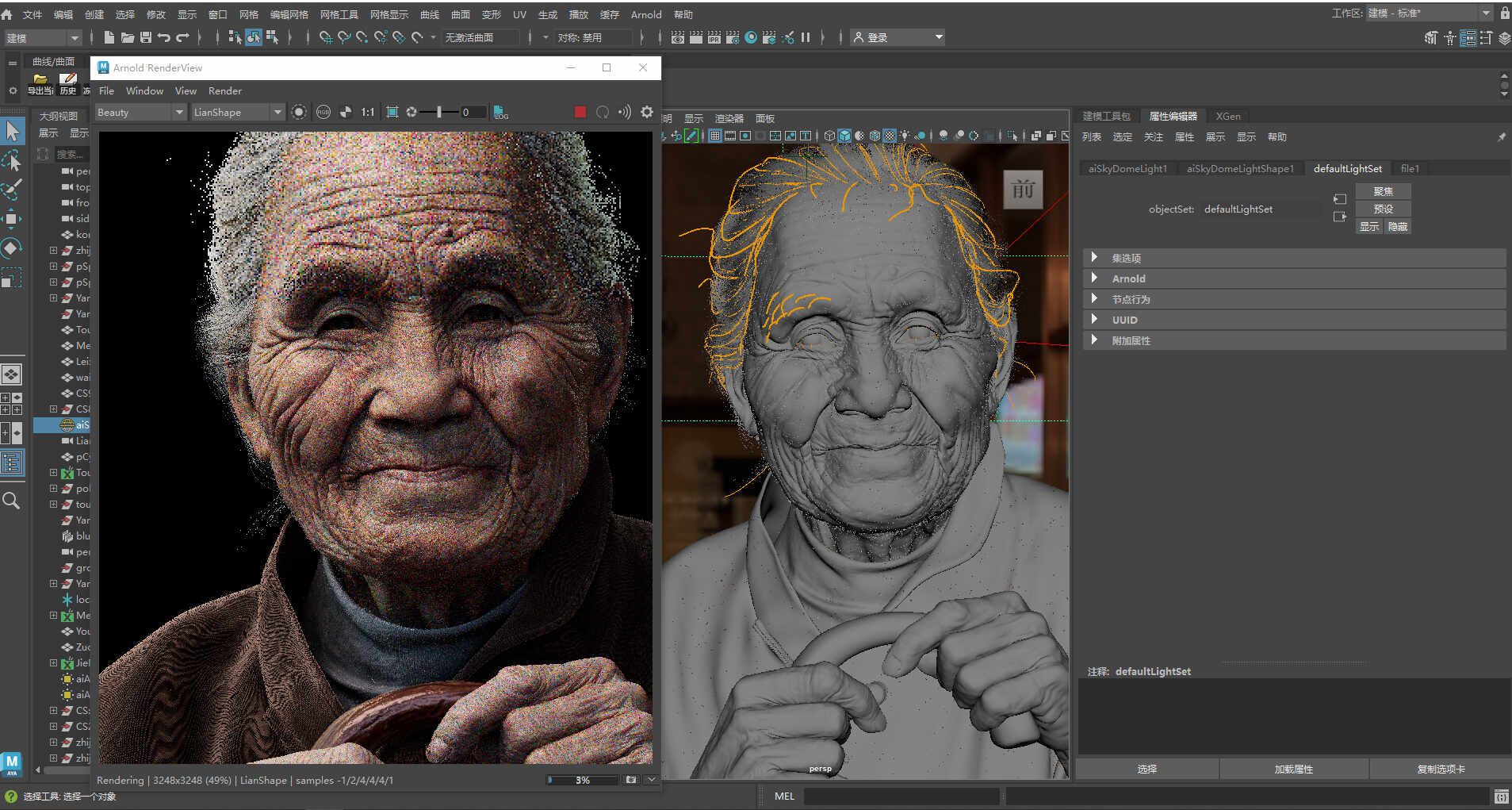This screenshot has width=1512, height=810.
Task: Click the 加载属性 button
Action: pyautogui.click(x=1293, y=769)
